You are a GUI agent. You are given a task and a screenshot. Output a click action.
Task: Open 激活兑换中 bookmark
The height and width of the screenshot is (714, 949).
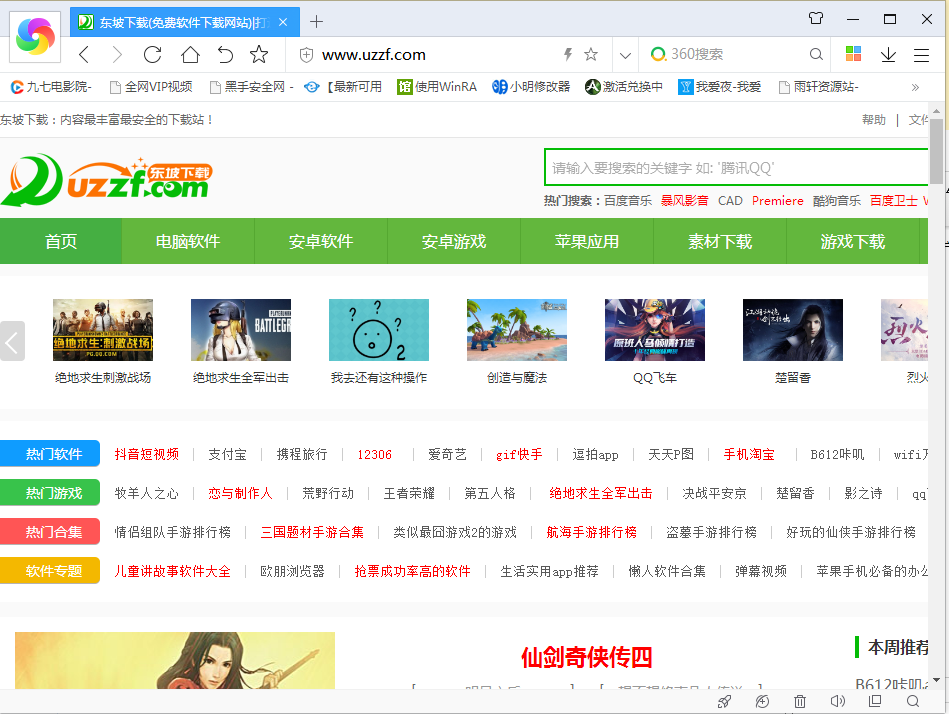click(x=623, y=87)
